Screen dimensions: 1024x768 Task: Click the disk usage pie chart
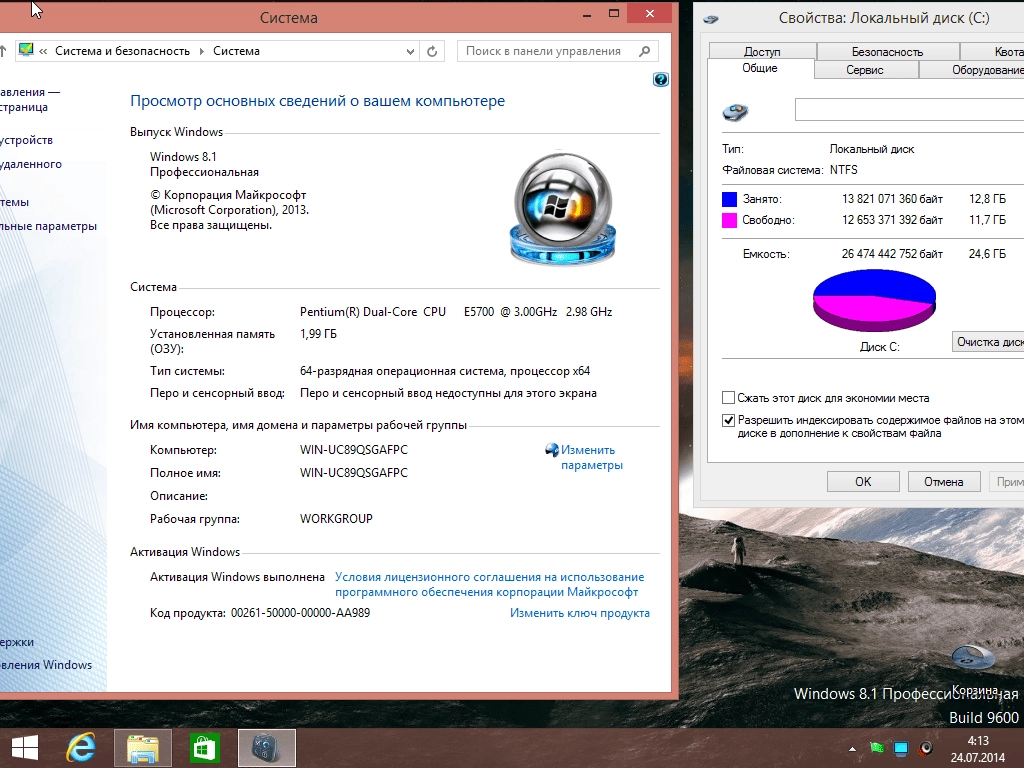coord(874,300)
